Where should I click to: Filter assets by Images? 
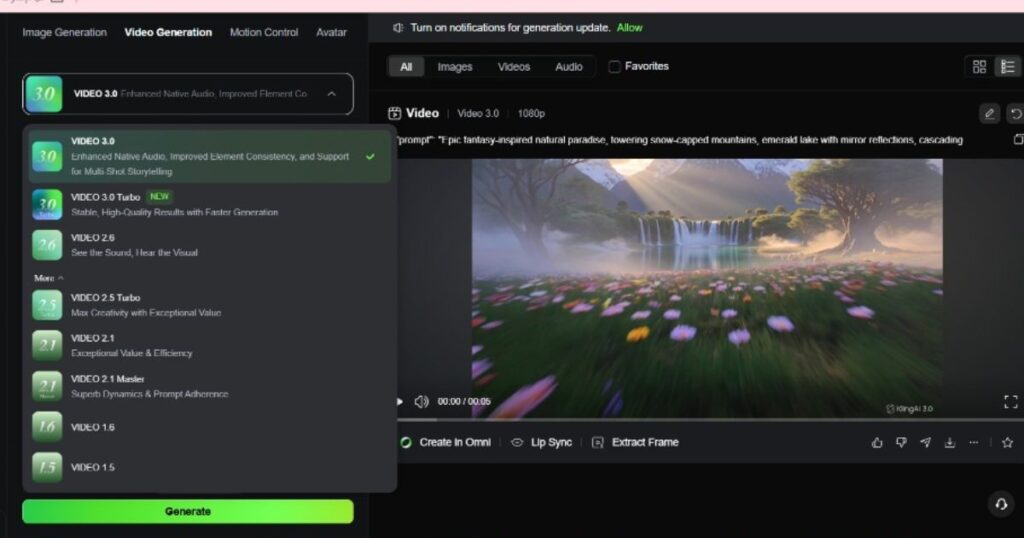[x=455, y=67]
